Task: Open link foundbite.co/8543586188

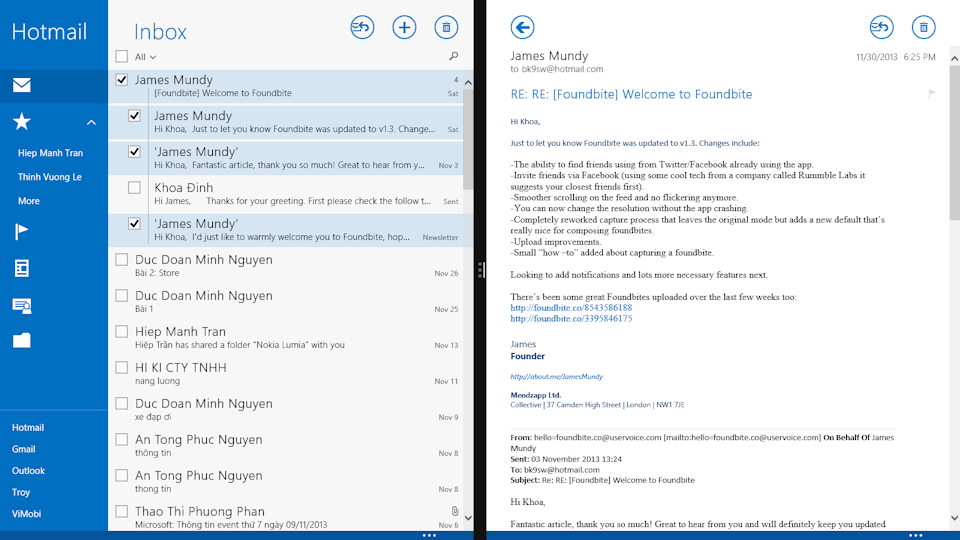Action: point(571,307)
